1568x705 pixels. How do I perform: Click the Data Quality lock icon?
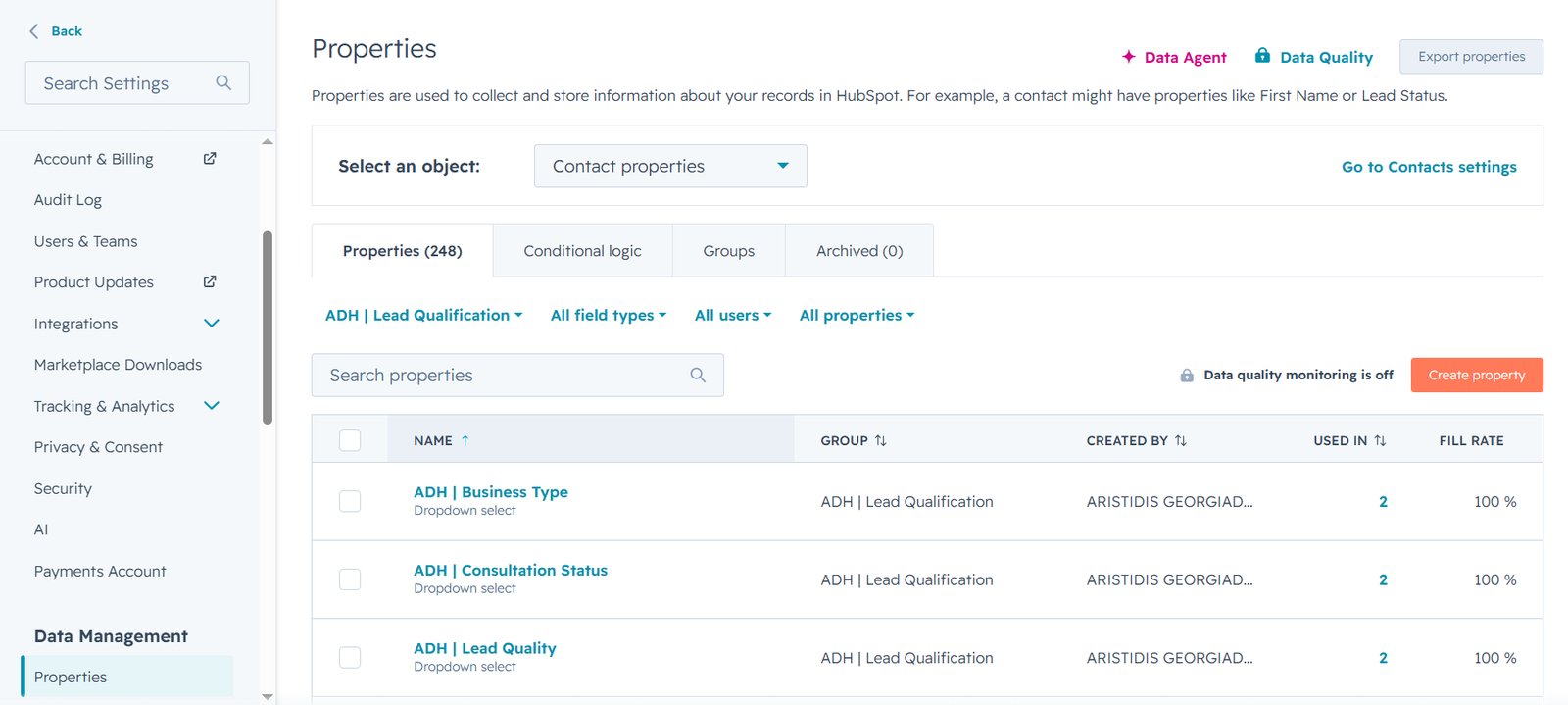pyautogui.click(x=1262, y=56)
